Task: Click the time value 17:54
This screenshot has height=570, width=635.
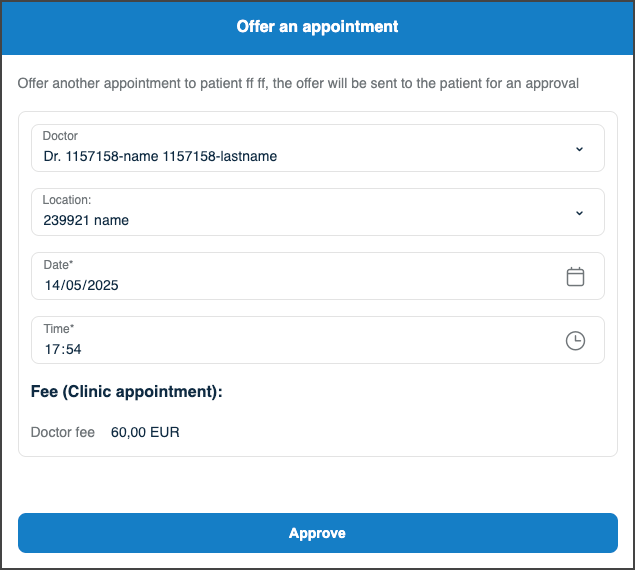Action: [x=63, y=349]
